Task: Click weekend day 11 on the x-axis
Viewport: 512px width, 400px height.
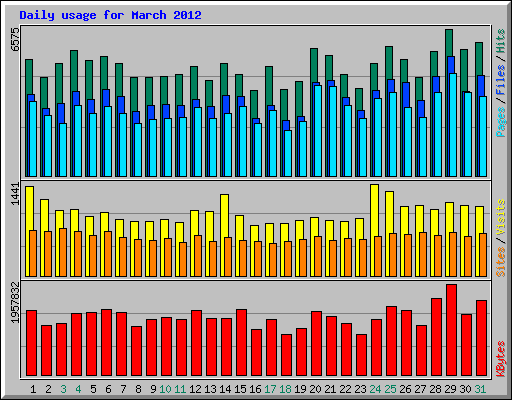Action: point(180,389)
